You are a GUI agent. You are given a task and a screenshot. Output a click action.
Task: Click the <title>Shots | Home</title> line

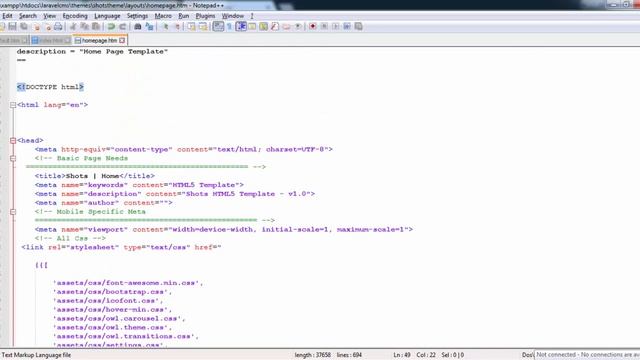[95, 176]
